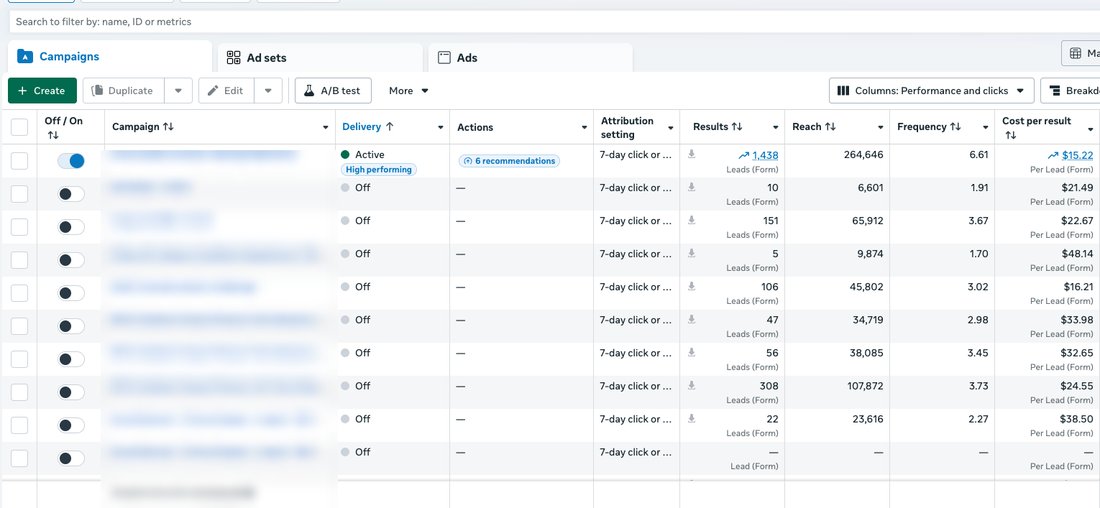Open Columns: Performance and clicks dropdown
The image size is (1100, 508).
[932, 91]
